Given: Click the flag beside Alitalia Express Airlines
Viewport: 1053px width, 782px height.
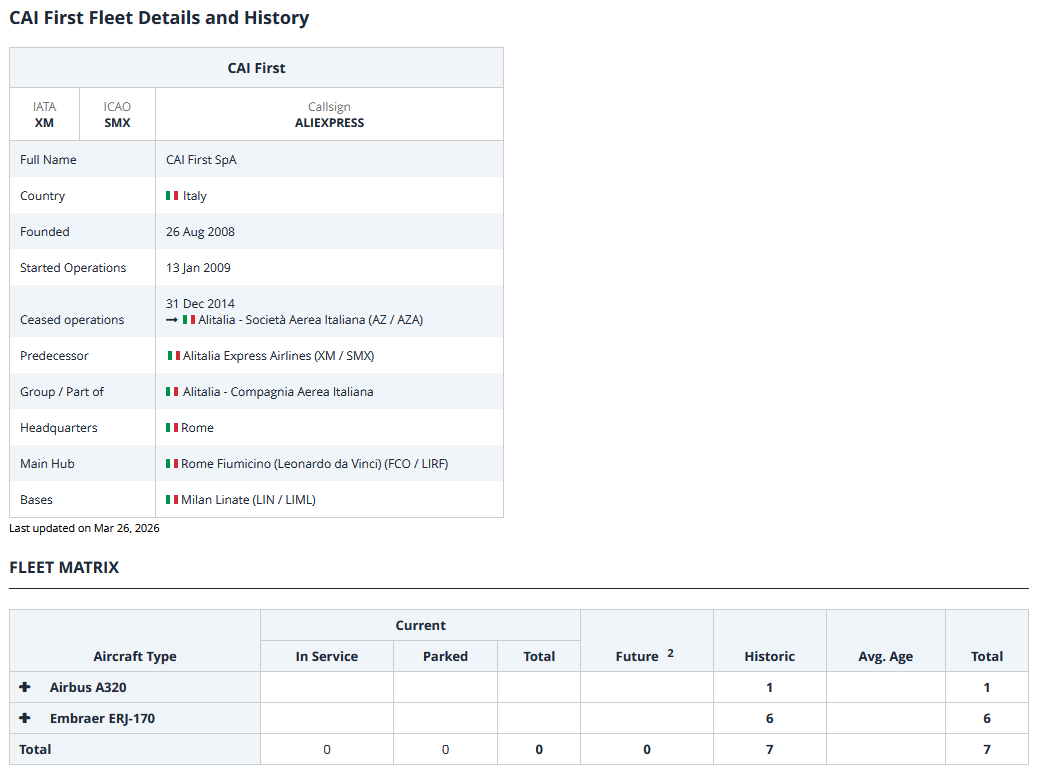Looking at the screenshot, I should pyautogui.click(x=173, y=356).
